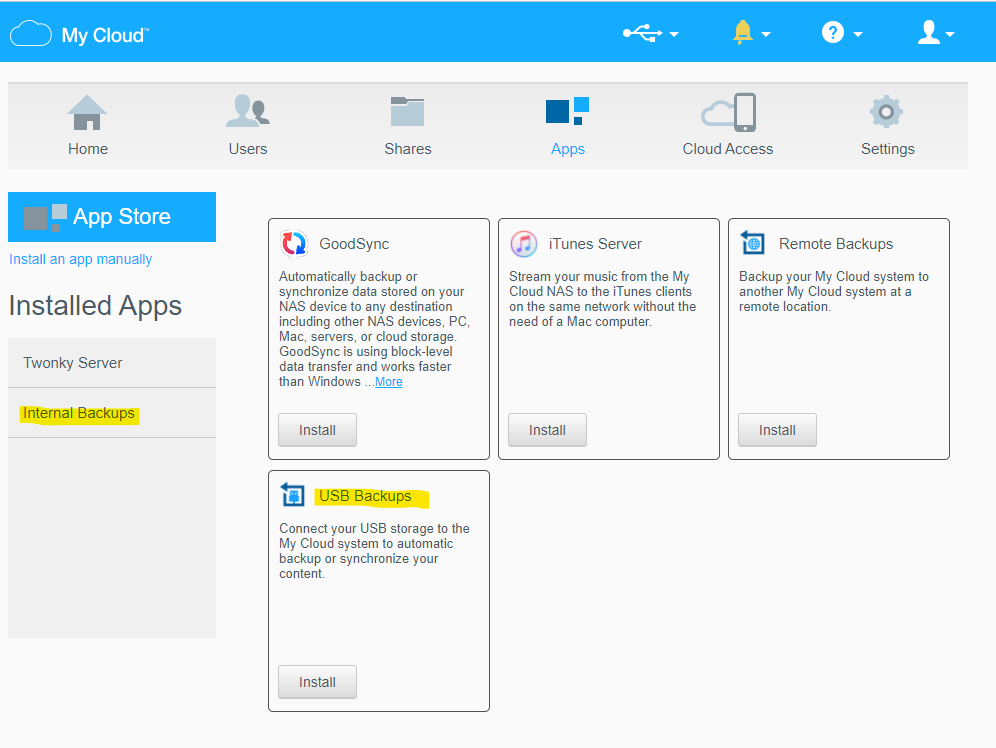Open the help question mark icon
Image resolution: width=996 pixels, height=748 pixels.
(x=833, y=32)
